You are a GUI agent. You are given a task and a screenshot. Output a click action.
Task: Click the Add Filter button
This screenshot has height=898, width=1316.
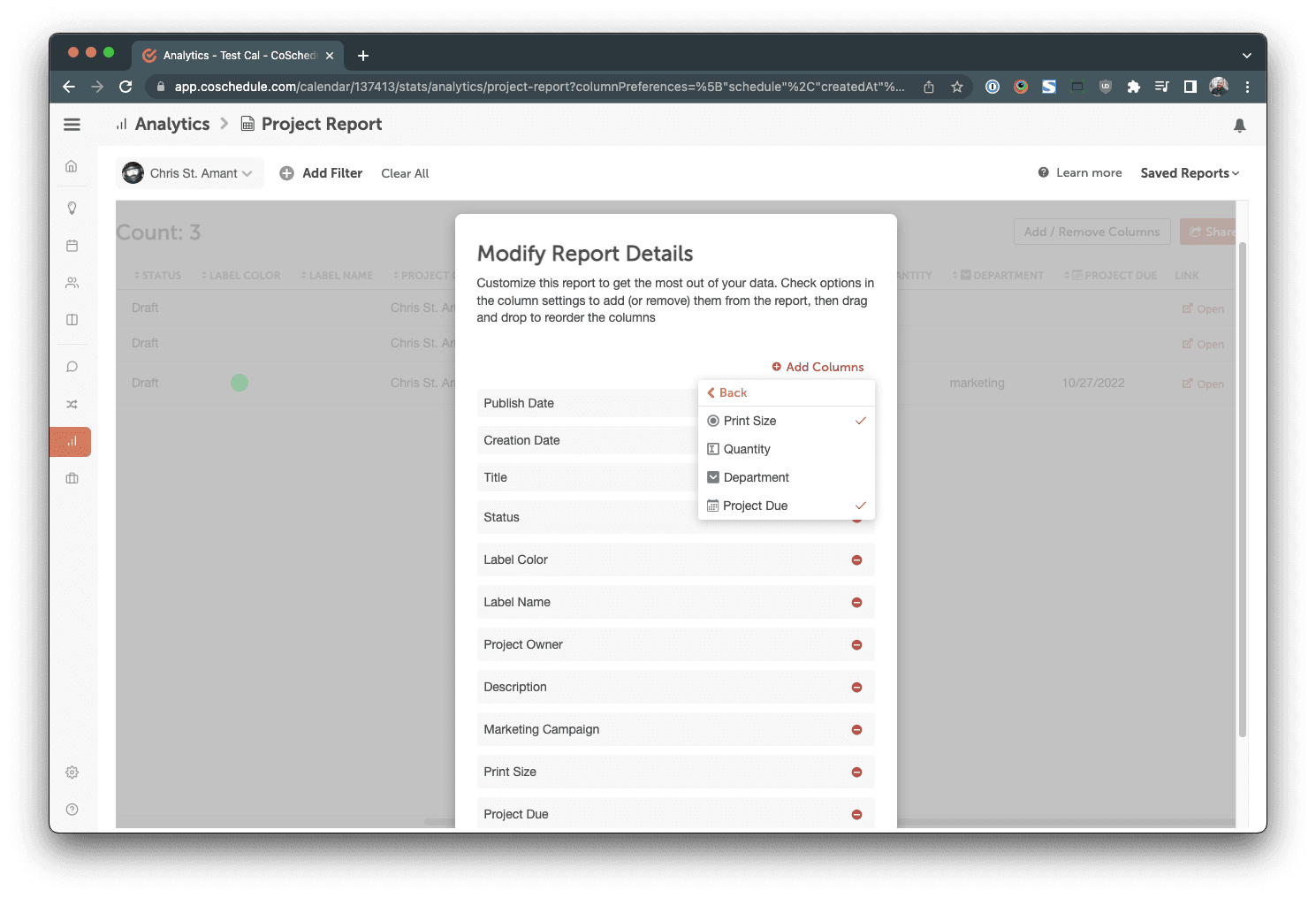tap(321, 173)
